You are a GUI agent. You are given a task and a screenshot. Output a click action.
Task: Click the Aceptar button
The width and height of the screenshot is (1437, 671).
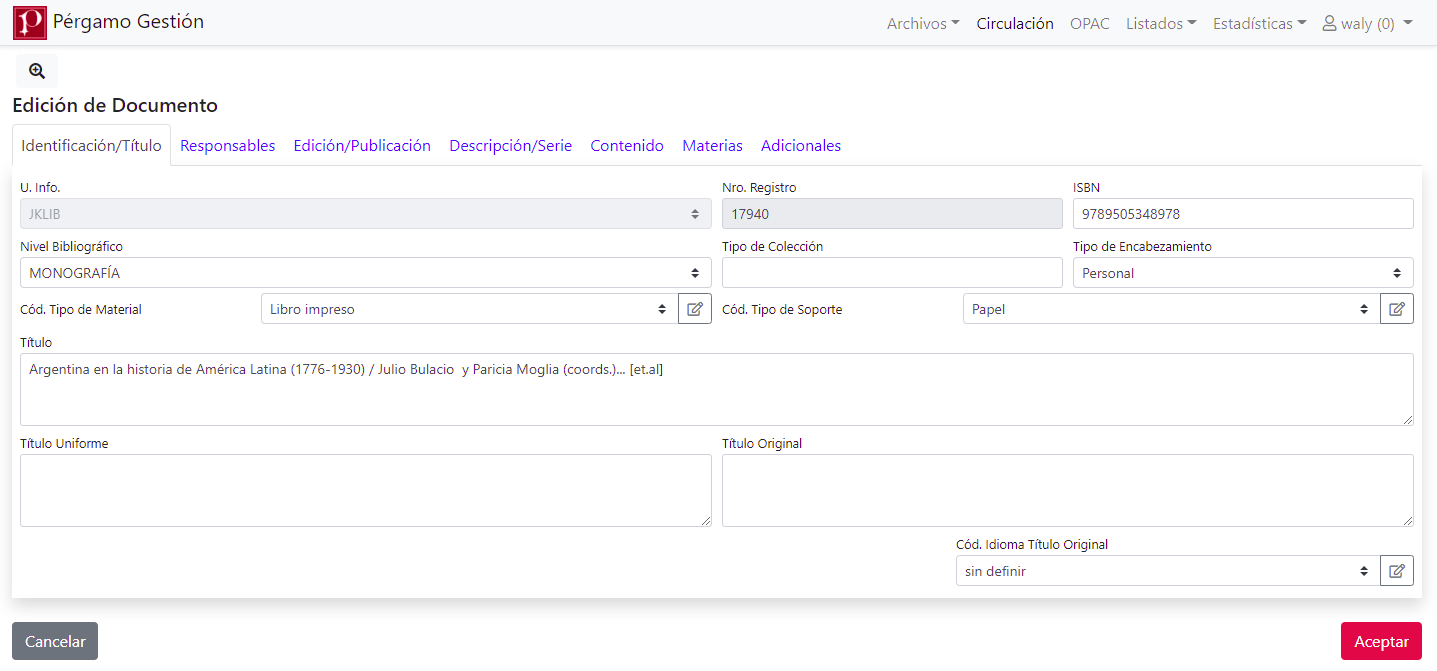[1380, 642]
